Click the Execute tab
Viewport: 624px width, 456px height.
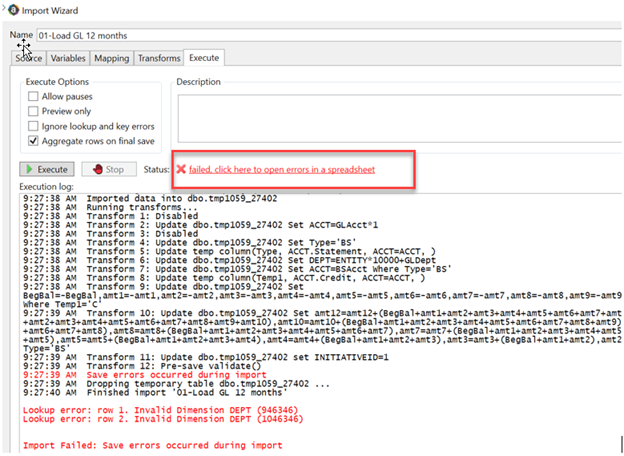(x=204, y=58)
